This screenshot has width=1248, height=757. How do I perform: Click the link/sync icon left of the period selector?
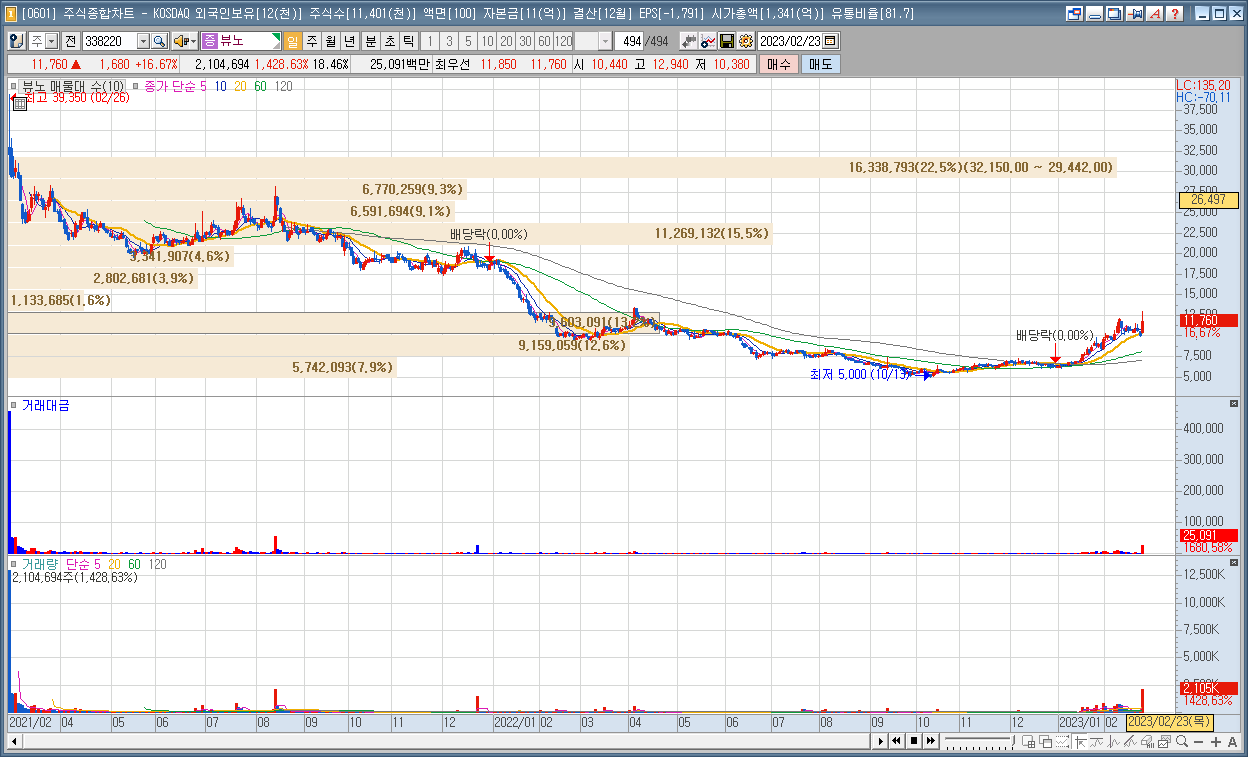[x=16, y=41]
